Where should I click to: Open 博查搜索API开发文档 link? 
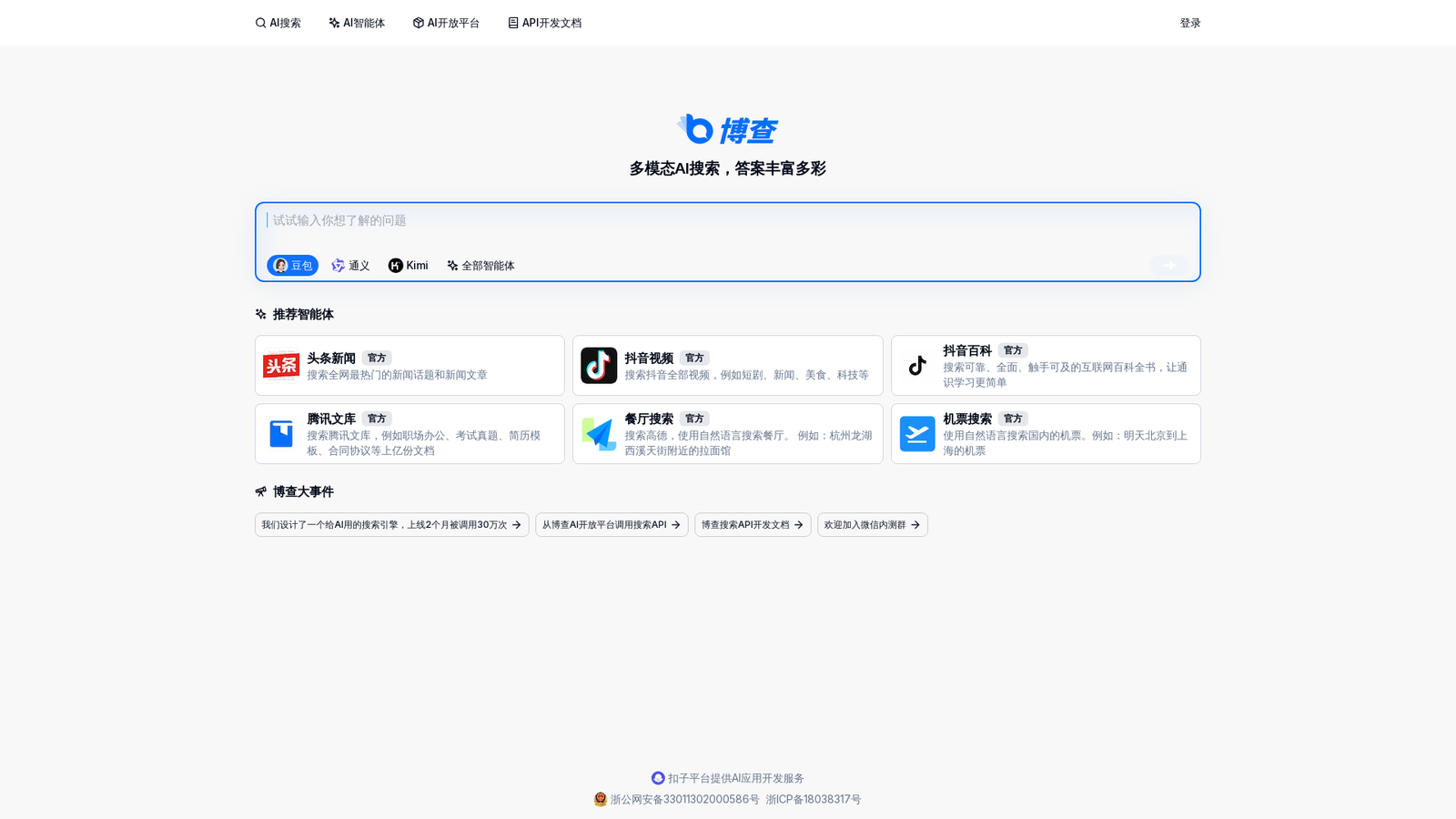(753, 525)
